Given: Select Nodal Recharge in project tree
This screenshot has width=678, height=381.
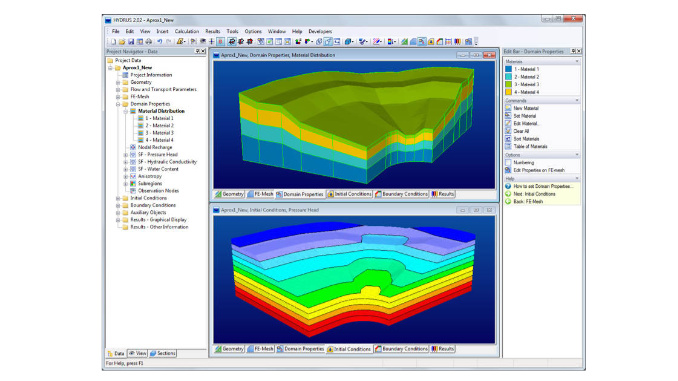Looking at the screenshot, I should click(x=155, y=147).
